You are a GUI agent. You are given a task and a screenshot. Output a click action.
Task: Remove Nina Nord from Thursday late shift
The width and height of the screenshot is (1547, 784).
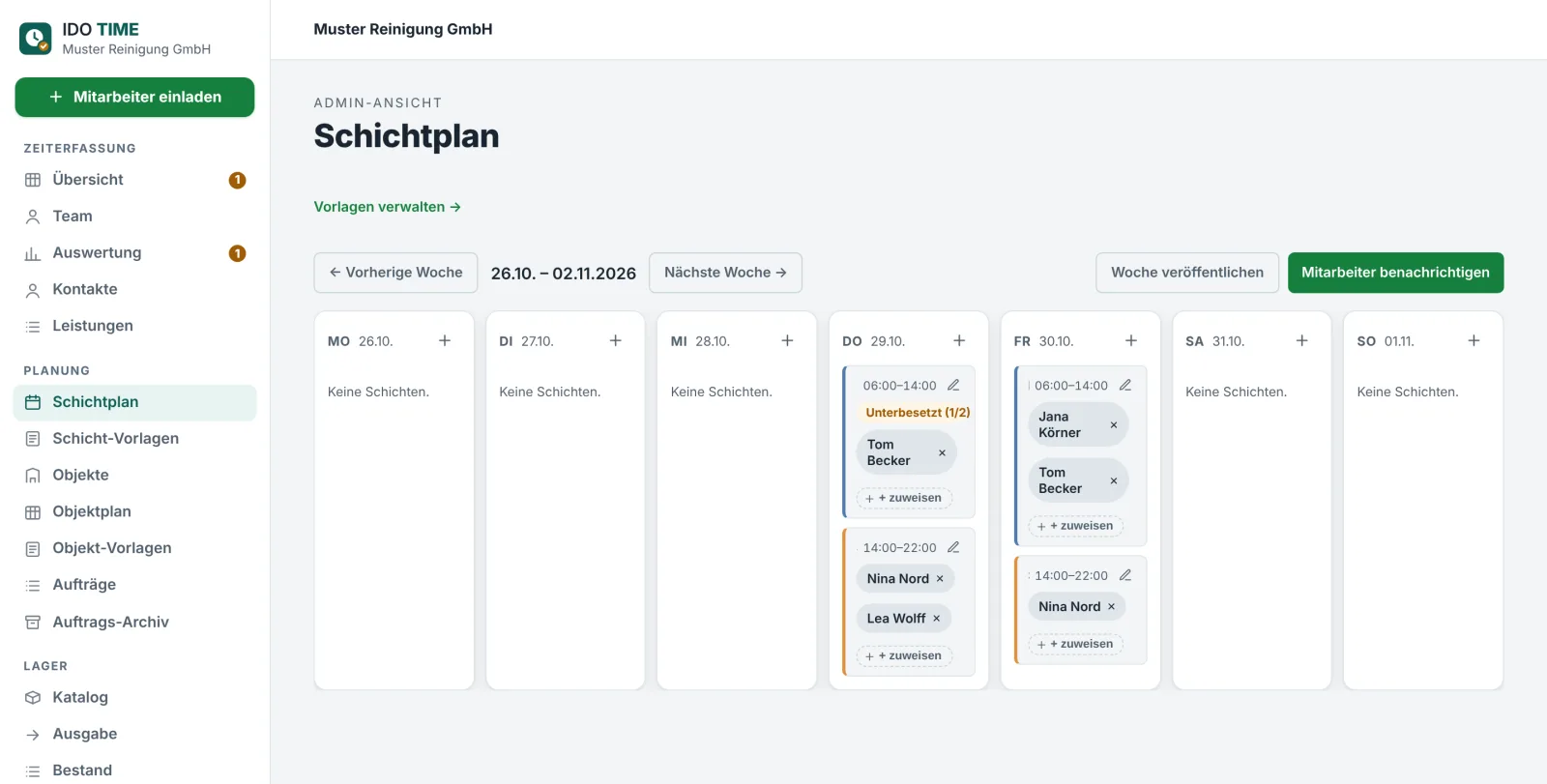pyautogui.click(x=940, y=579)
